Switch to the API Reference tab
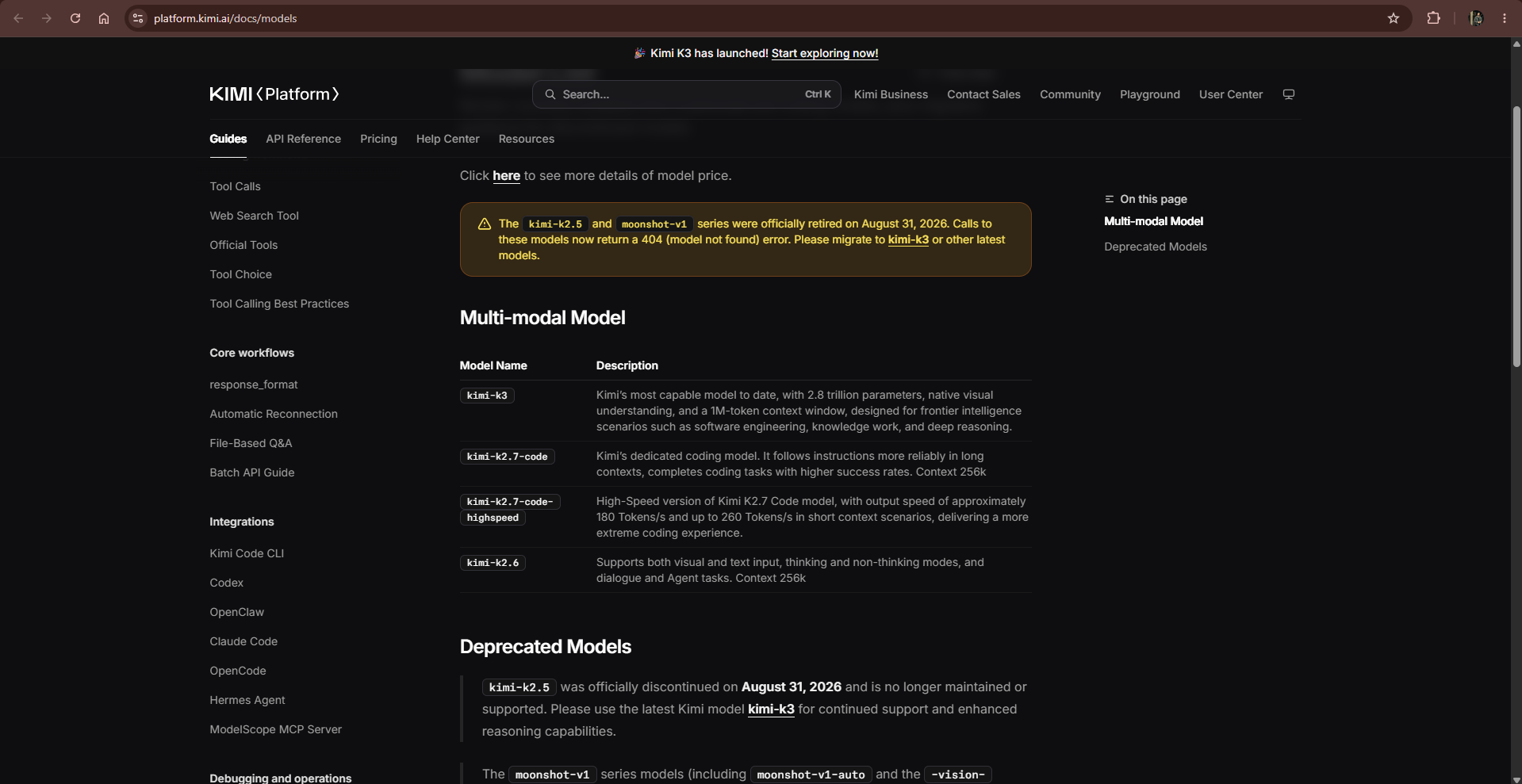Screen dimensions: 1522x784 (x=304, y=139)
